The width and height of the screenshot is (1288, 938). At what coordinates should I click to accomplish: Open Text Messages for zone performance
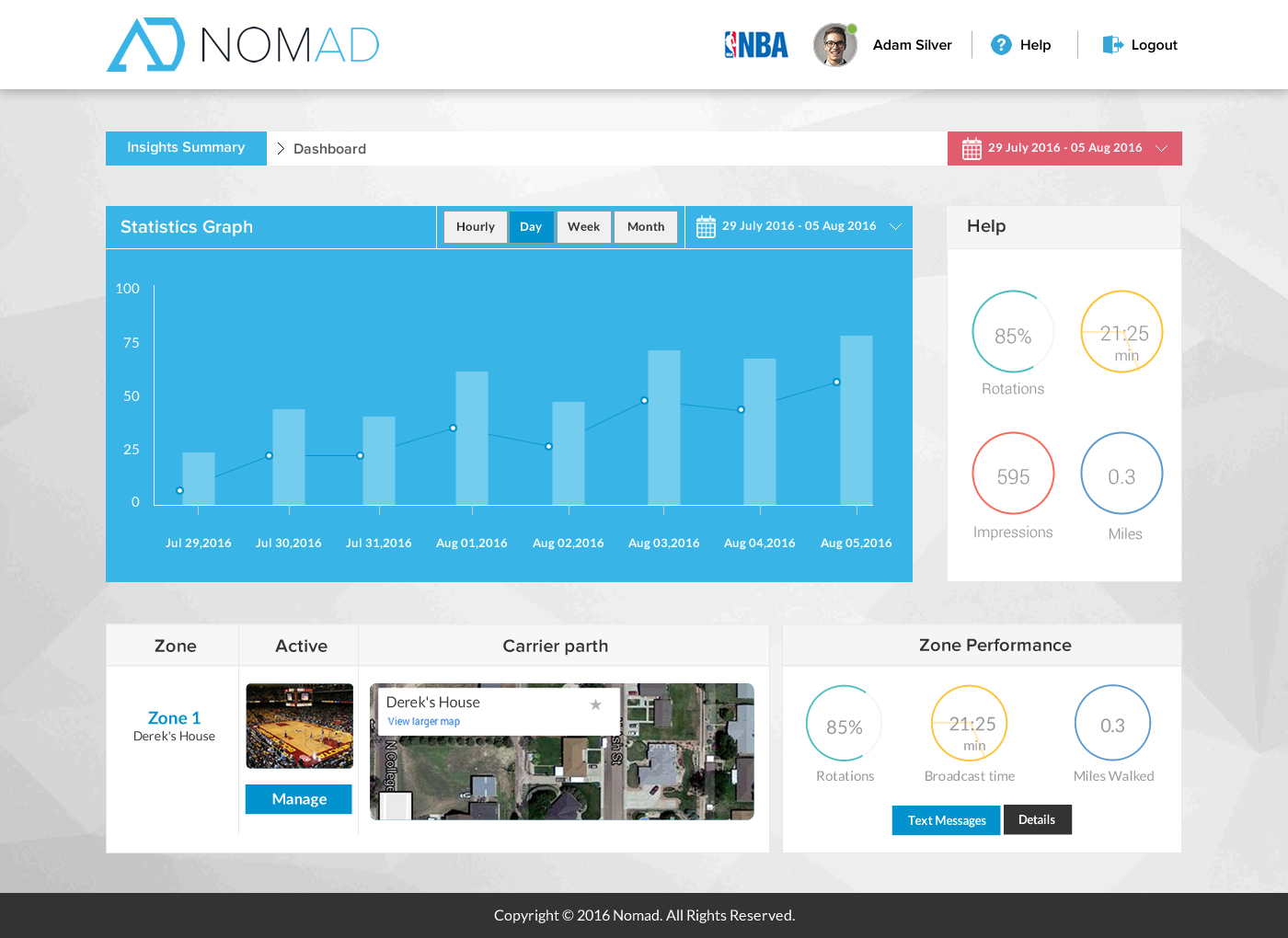pos(947,820)
